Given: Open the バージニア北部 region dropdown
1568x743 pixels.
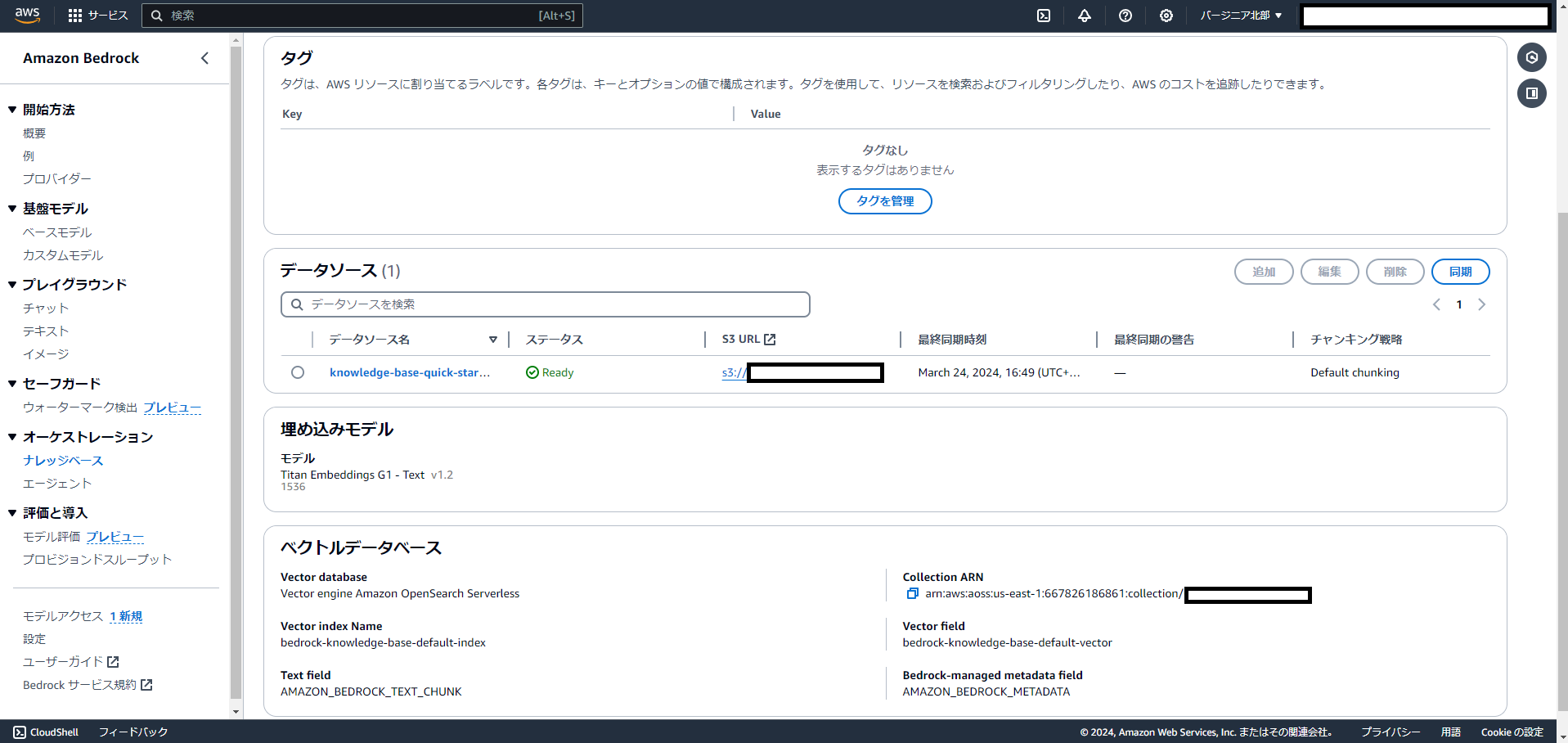Looking at the screenshot, I should (1241, 16).
